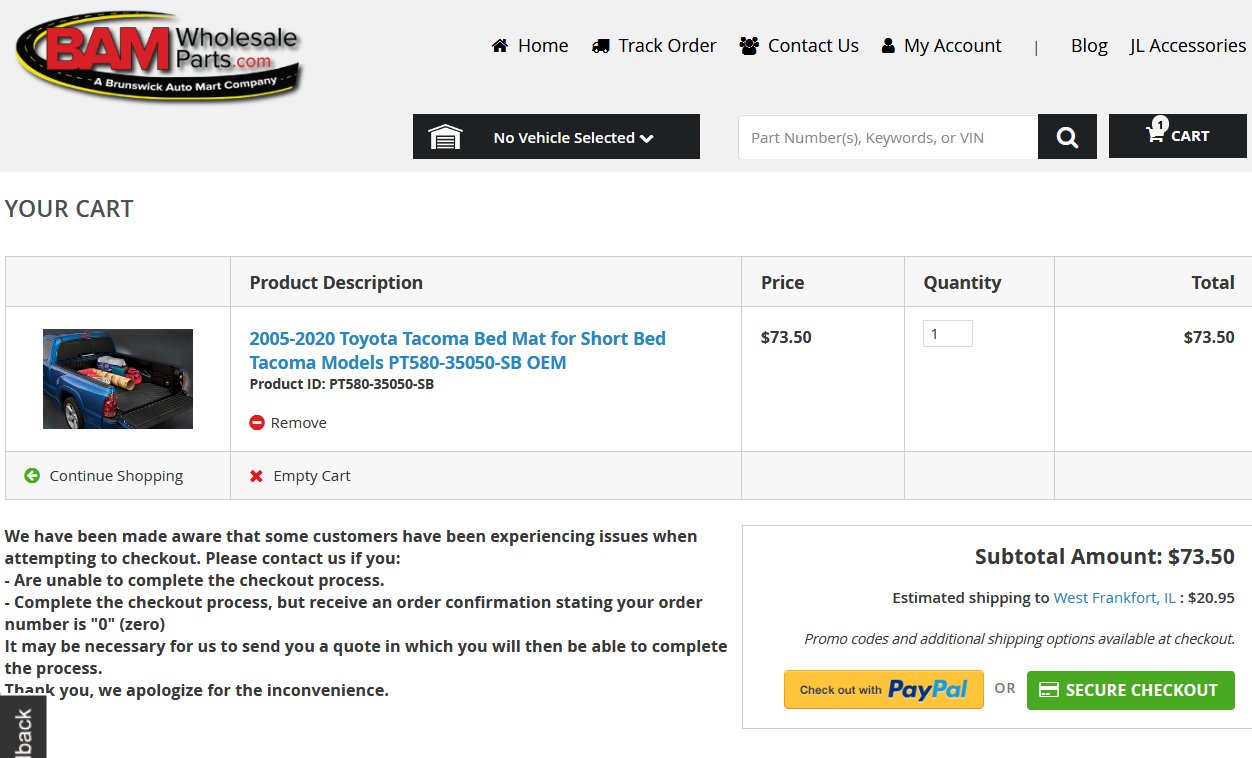Check out with PayPal button
This screenshot has height=758, width=1252.
884,690
